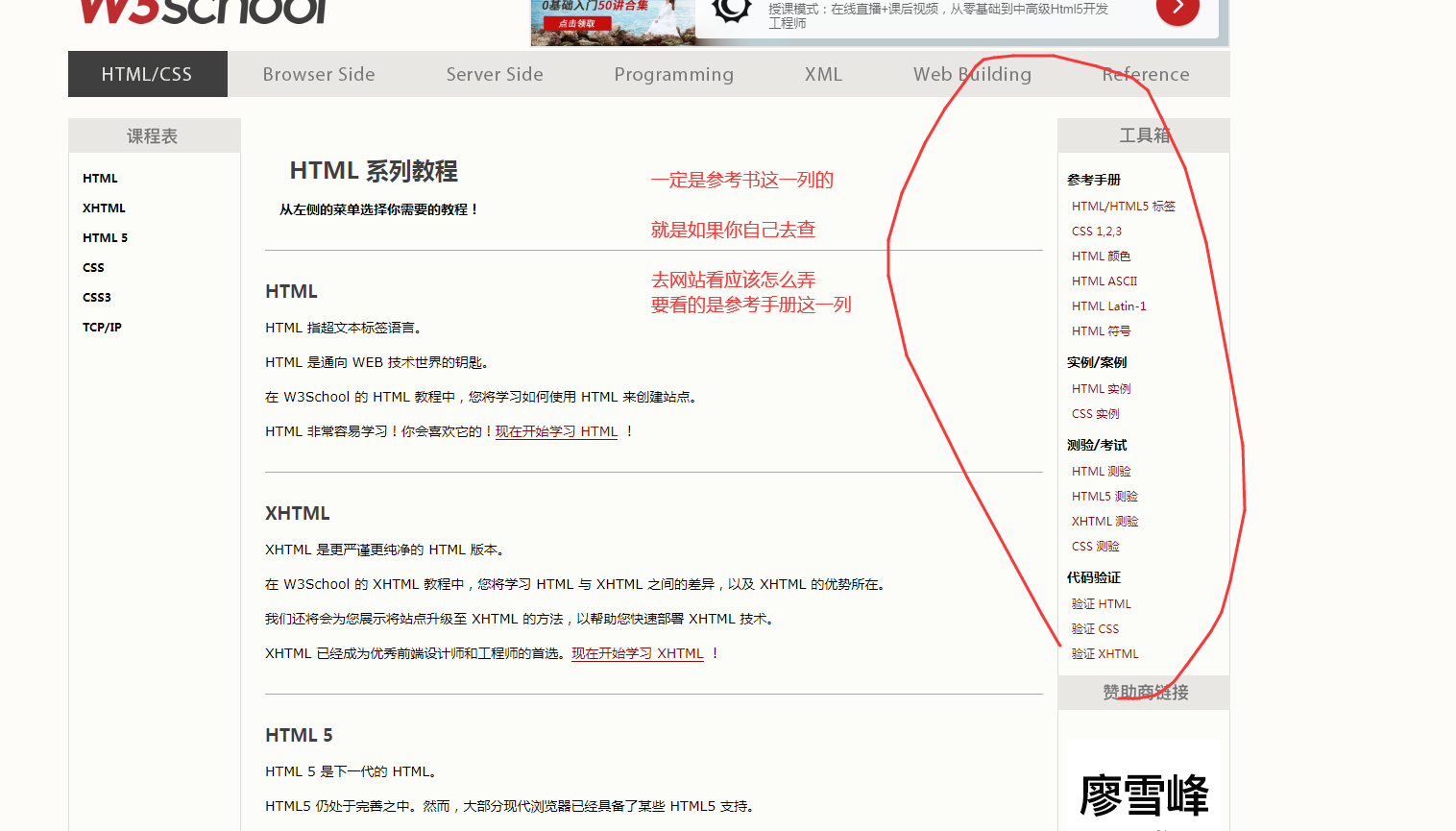Click the line XHTML 是更严谨更纯净的 HTML 版本
The image size is (1456, 831).
(x=385, y=550)
